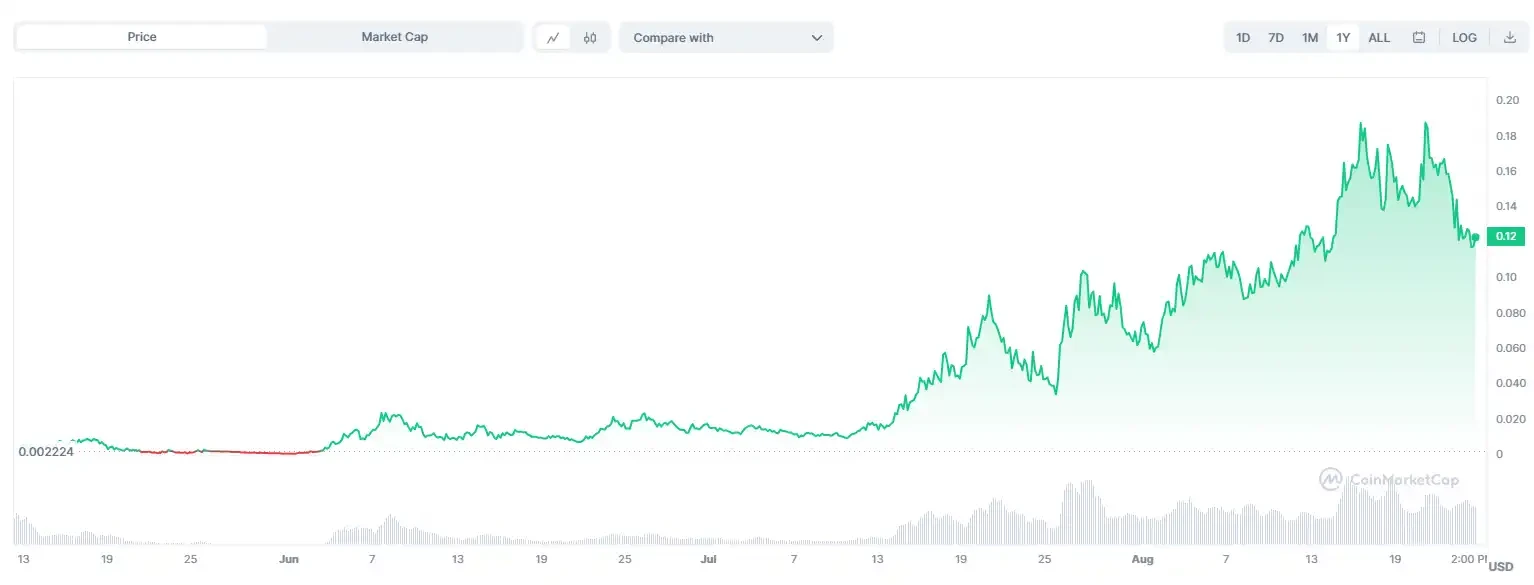
Task: Download the chart data
Action: (1509, 38)
